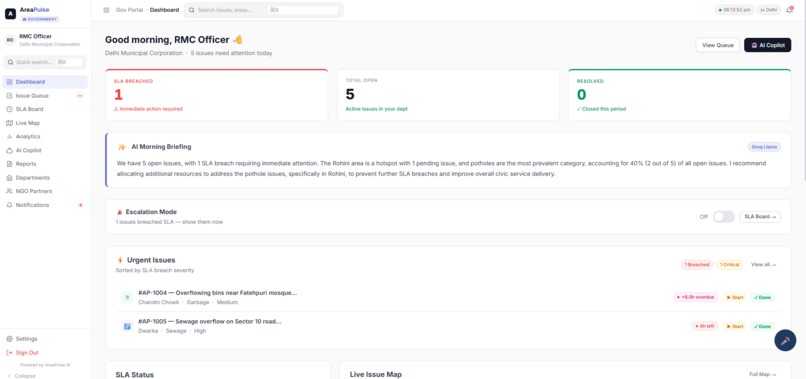Sign Out from the sidebar
Viewport: 806px width, 379px height.
point(45,353)
